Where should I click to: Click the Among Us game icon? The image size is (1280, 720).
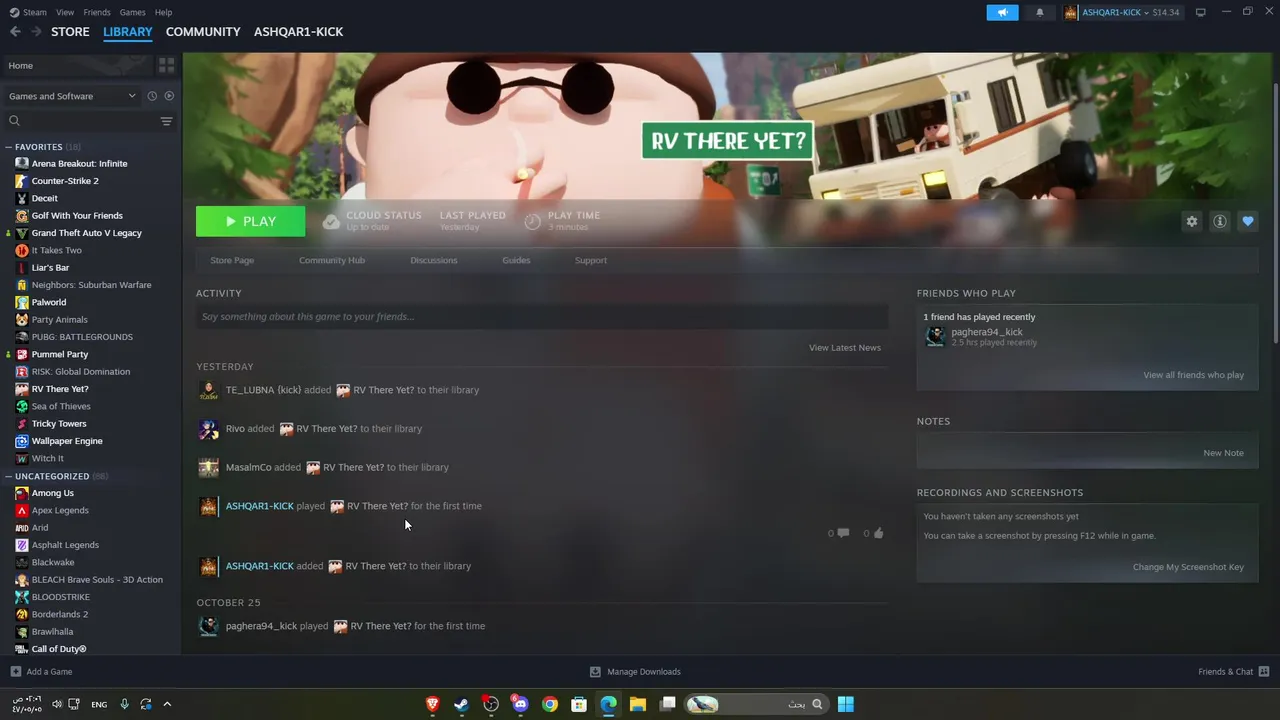coord(22,493)
